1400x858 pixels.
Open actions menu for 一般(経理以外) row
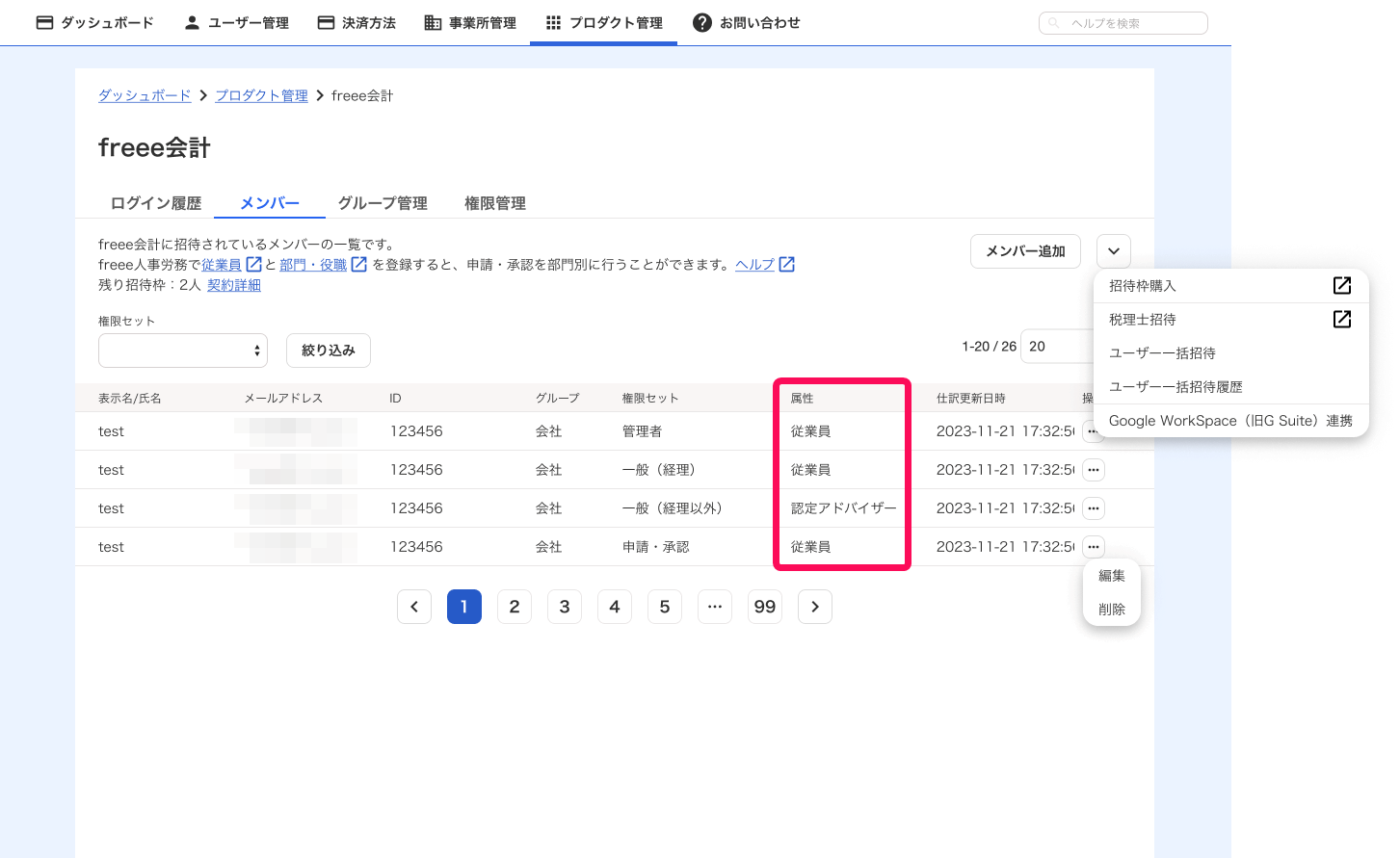[1093, 508]
